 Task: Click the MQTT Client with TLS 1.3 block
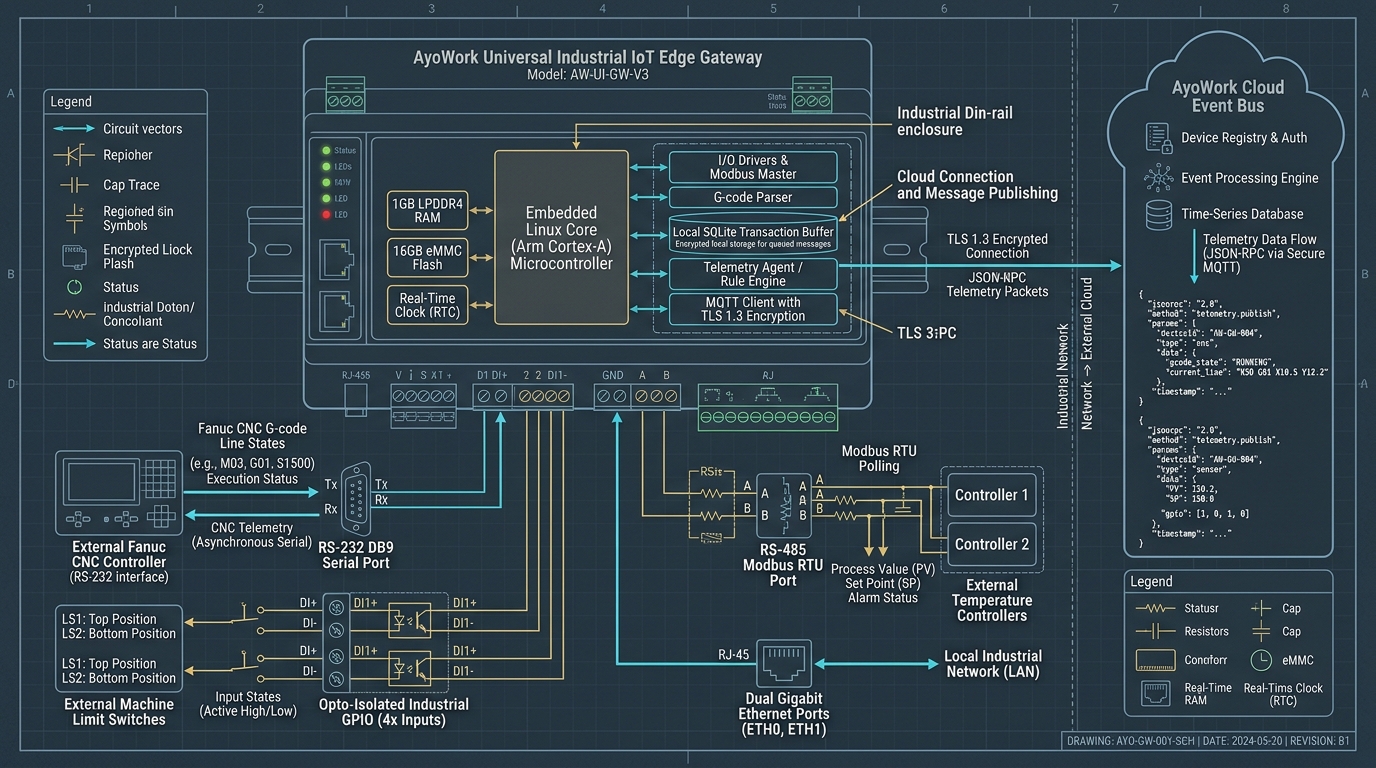click(753, 309)
